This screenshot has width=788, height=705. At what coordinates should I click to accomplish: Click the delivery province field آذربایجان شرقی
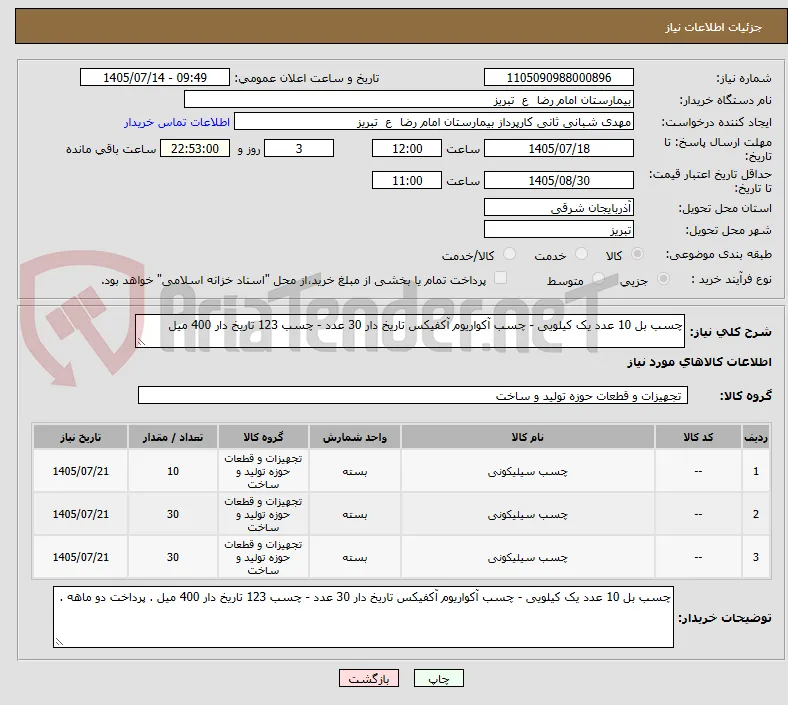coord(558,207)
